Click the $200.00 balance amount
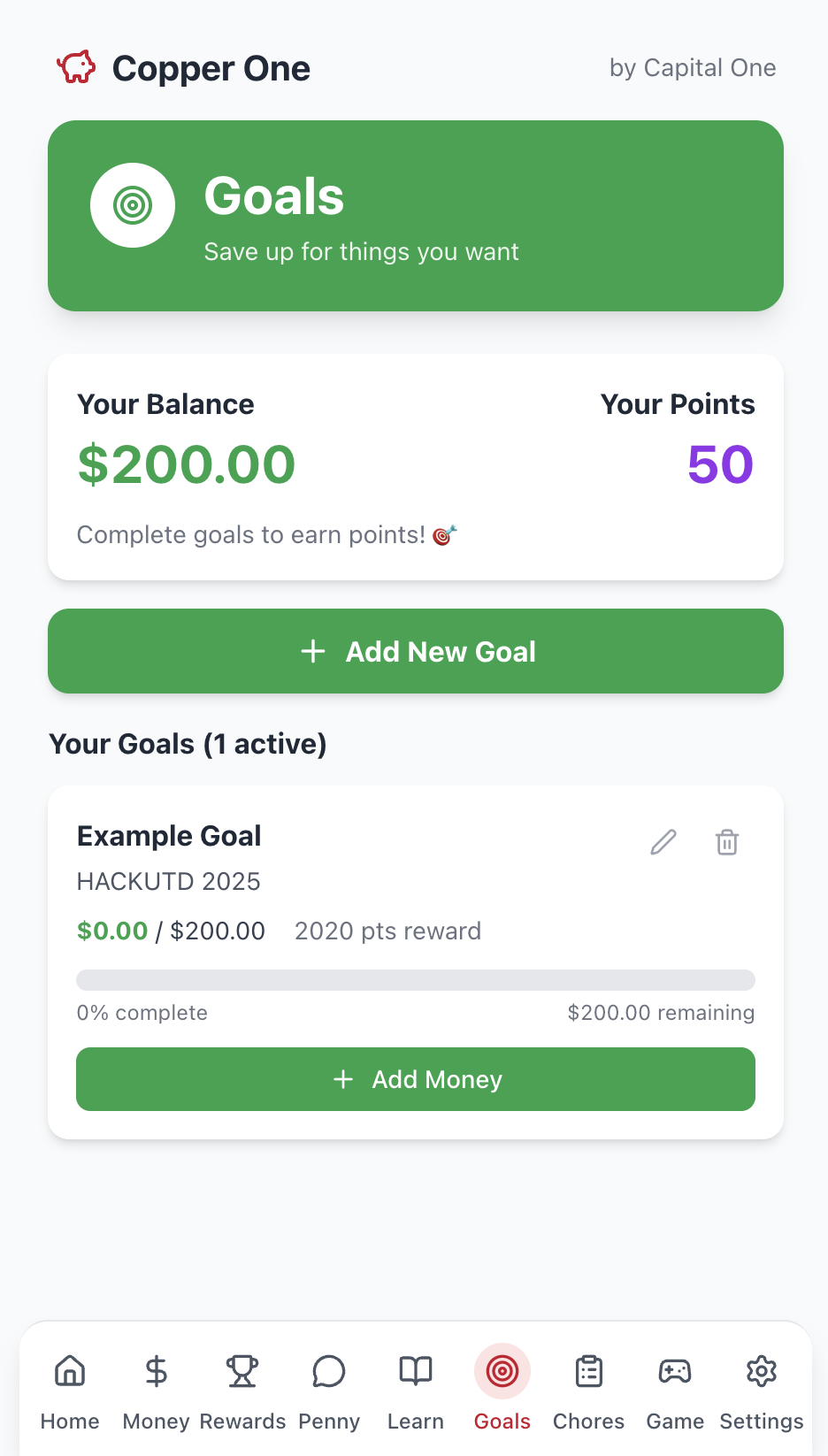The width and height of the screenshot is (828, 1456). click(187, 464)
